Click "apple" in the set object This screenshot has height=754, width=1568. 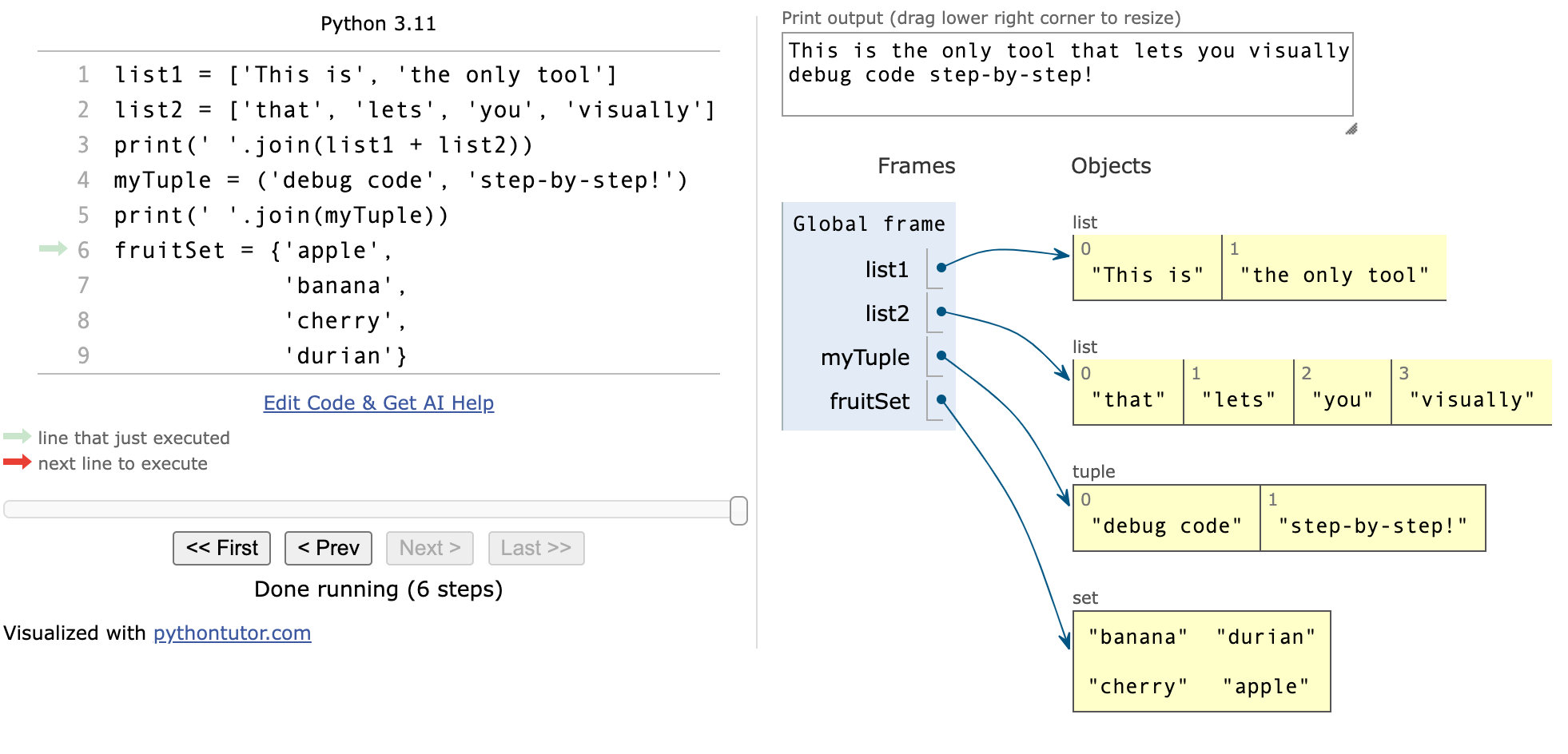click(x=1266, y=686)
